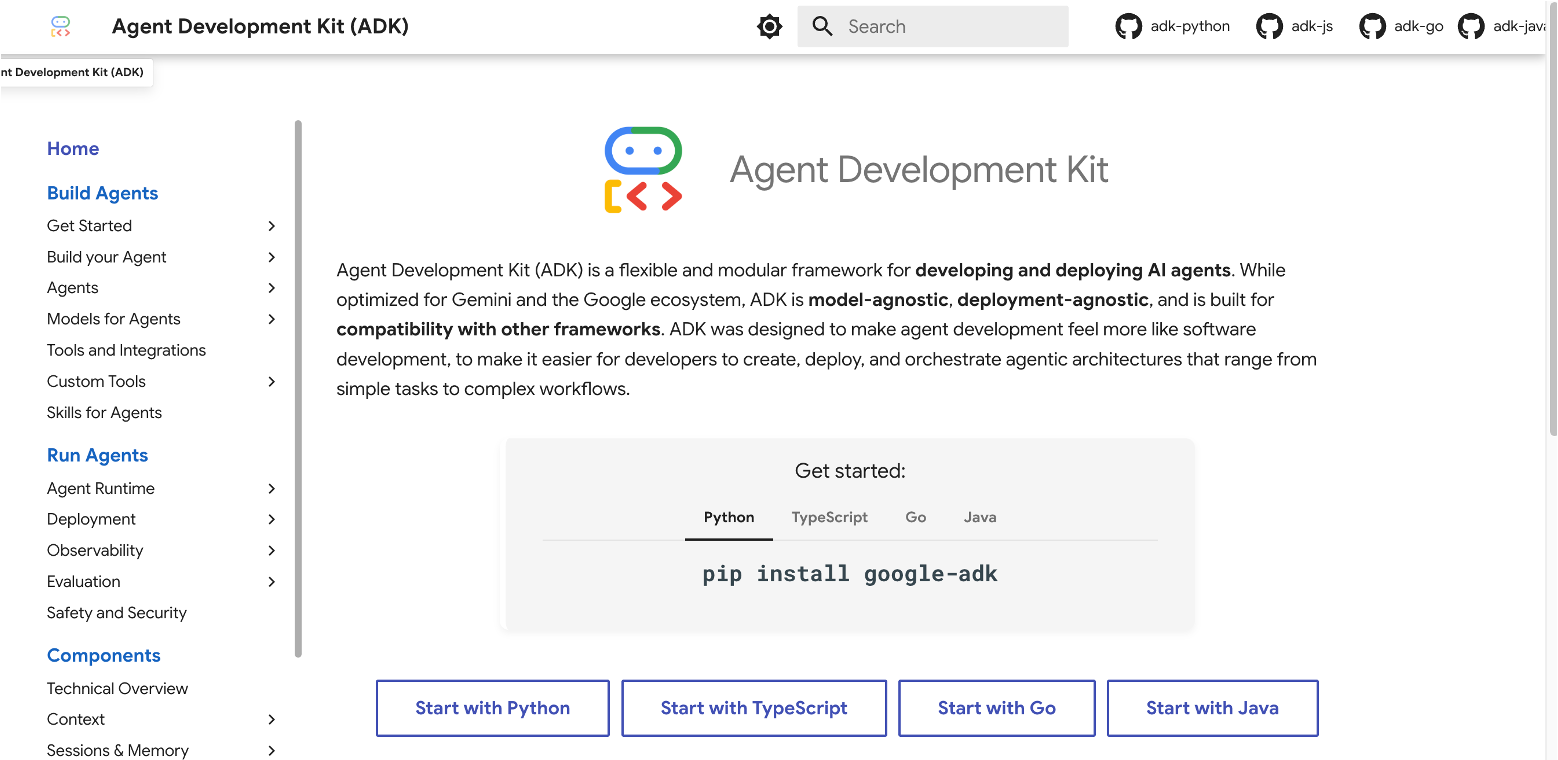
Task: Open Skills for Agents page
Action: point(104,412)
